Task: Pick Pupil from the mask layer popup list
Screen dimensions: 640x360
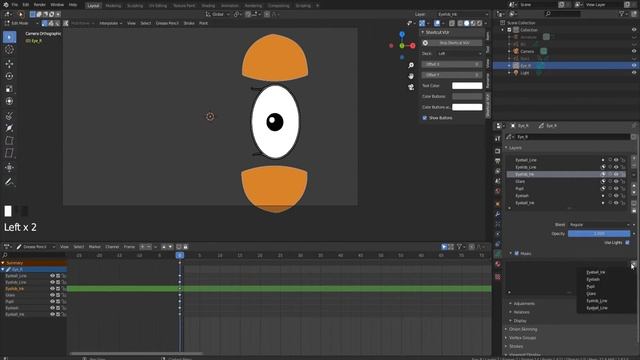Action: [x=590, y=287]
